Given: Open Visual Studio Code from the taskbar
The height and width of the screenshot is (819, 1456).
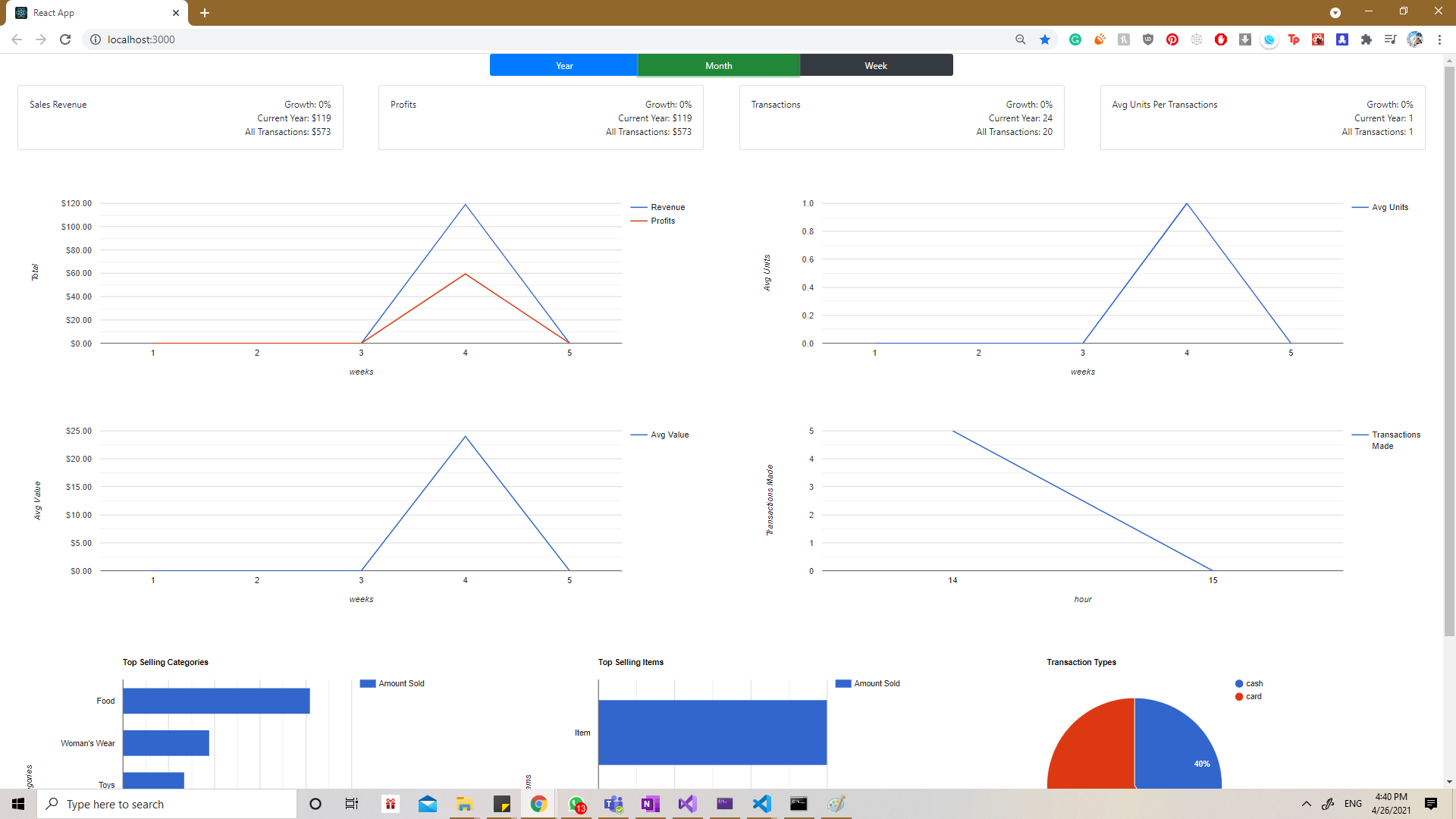Looking at the screenshot, I should (761, 804).
